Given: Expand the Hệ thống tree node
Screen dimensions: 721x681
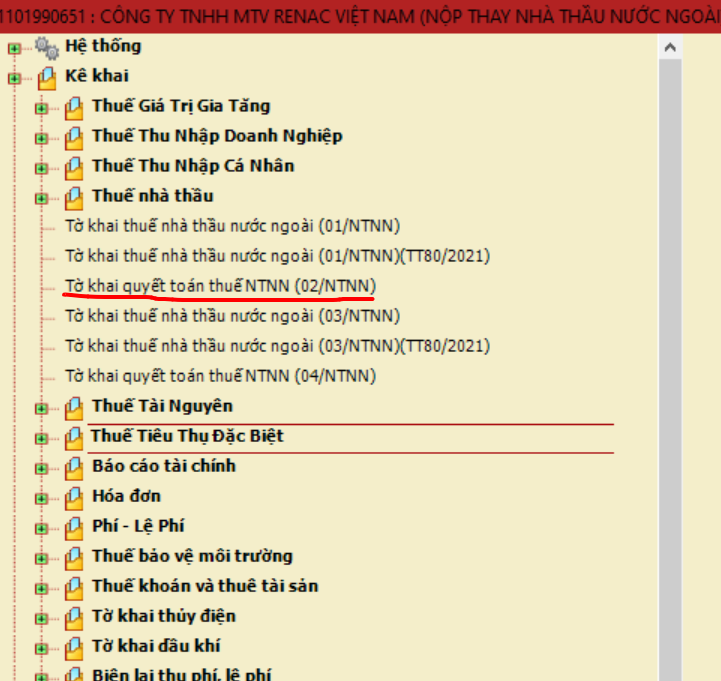Looking at the screenshot, I should coord(14,48).
